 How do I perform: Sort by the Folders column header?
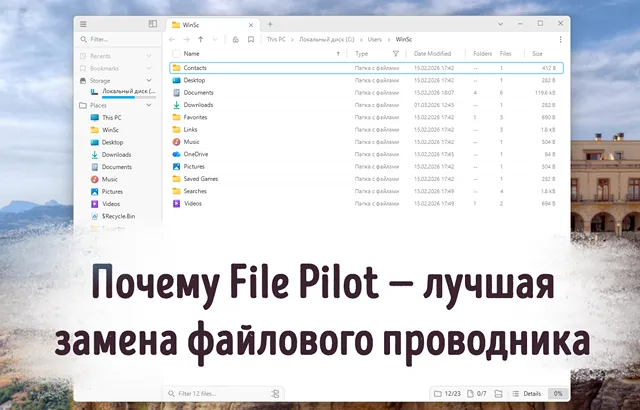pyautogui.click(x=482, y=54)
